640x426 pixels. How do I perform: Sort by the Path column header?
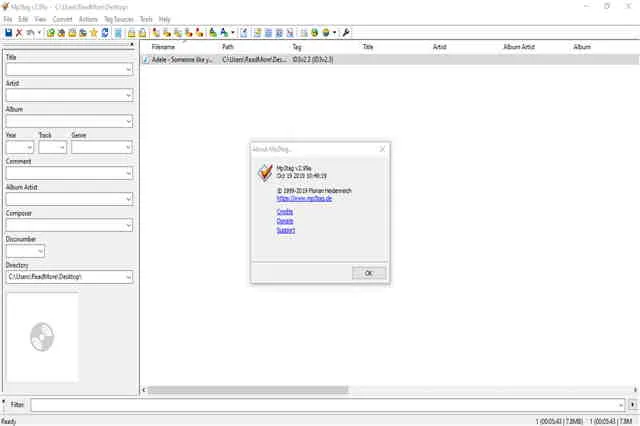tap(228, 47)
